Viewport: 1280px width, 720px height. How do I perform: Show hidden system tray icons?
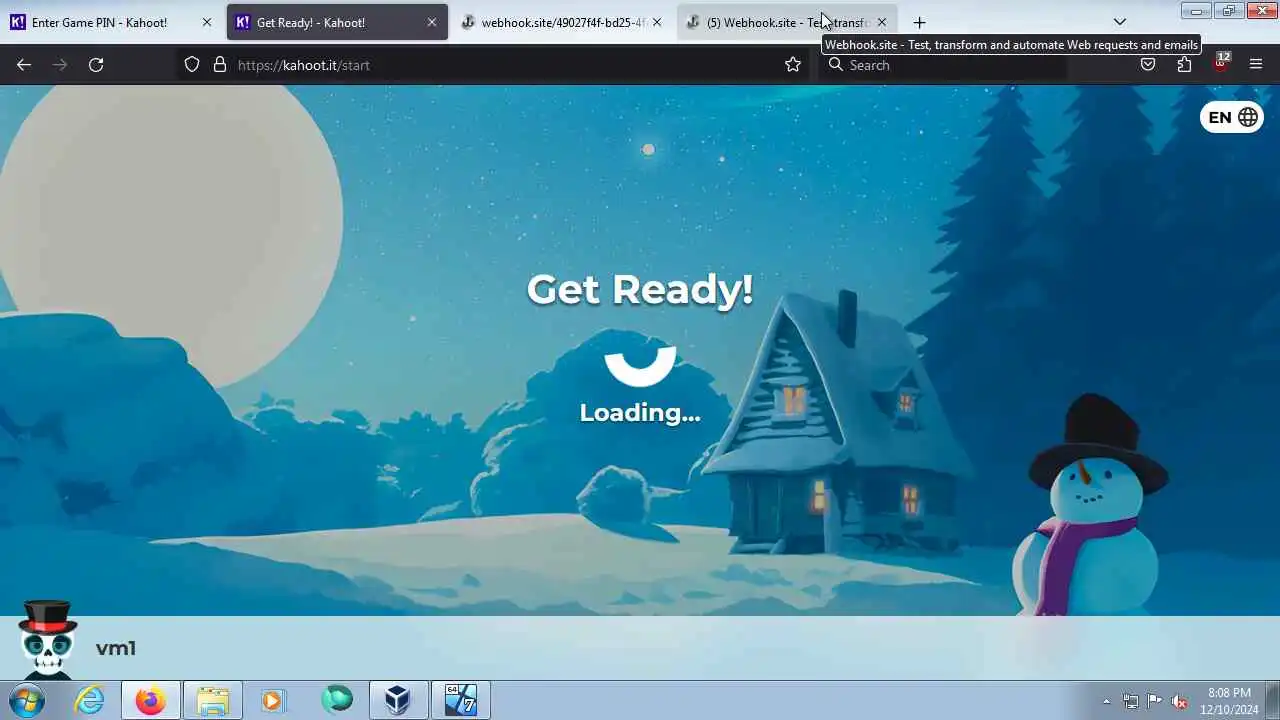pos(1106,701)
